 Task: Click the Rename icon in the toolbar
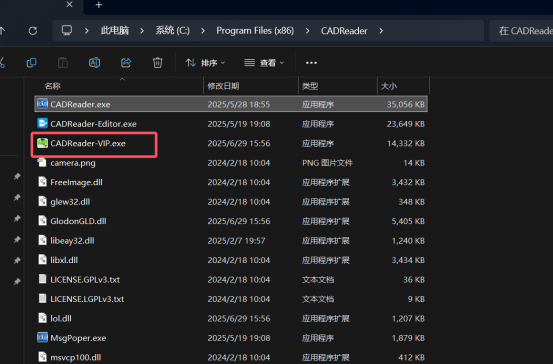94,63
